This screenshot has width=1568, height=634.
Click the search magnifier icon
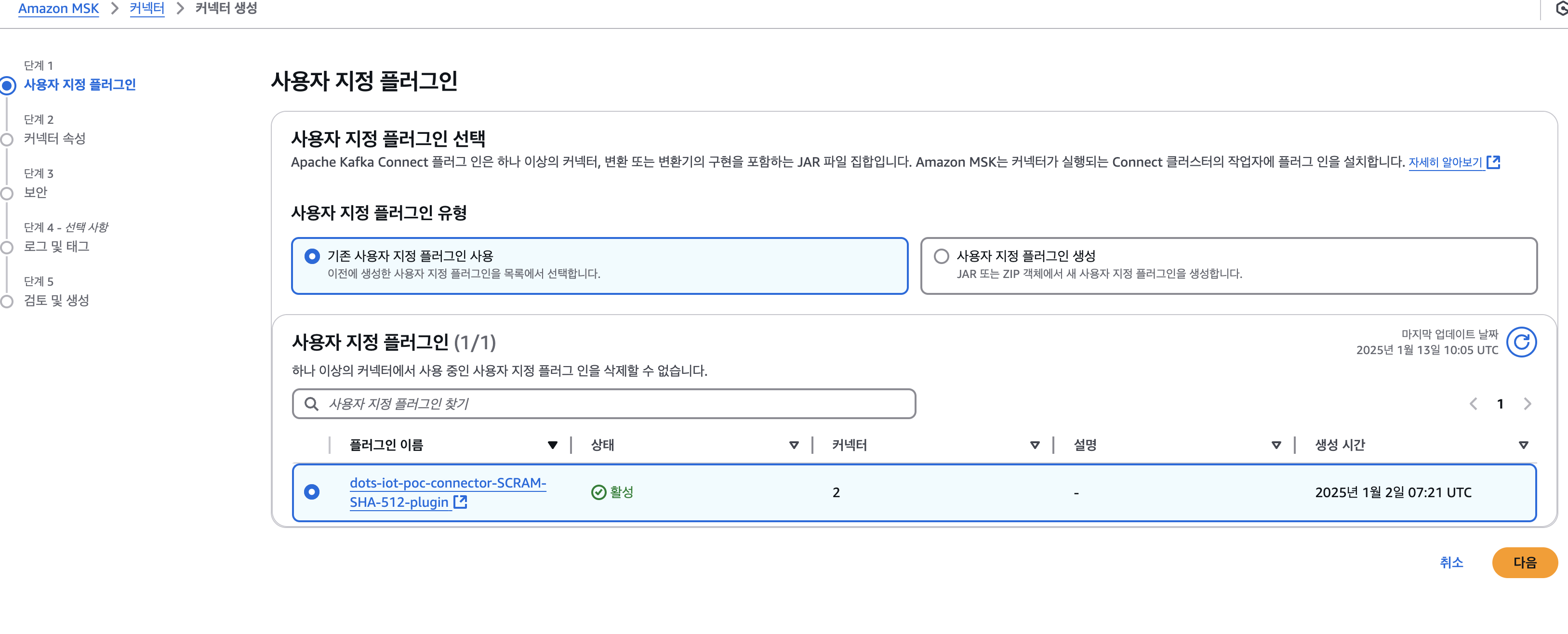click(311, 404)
